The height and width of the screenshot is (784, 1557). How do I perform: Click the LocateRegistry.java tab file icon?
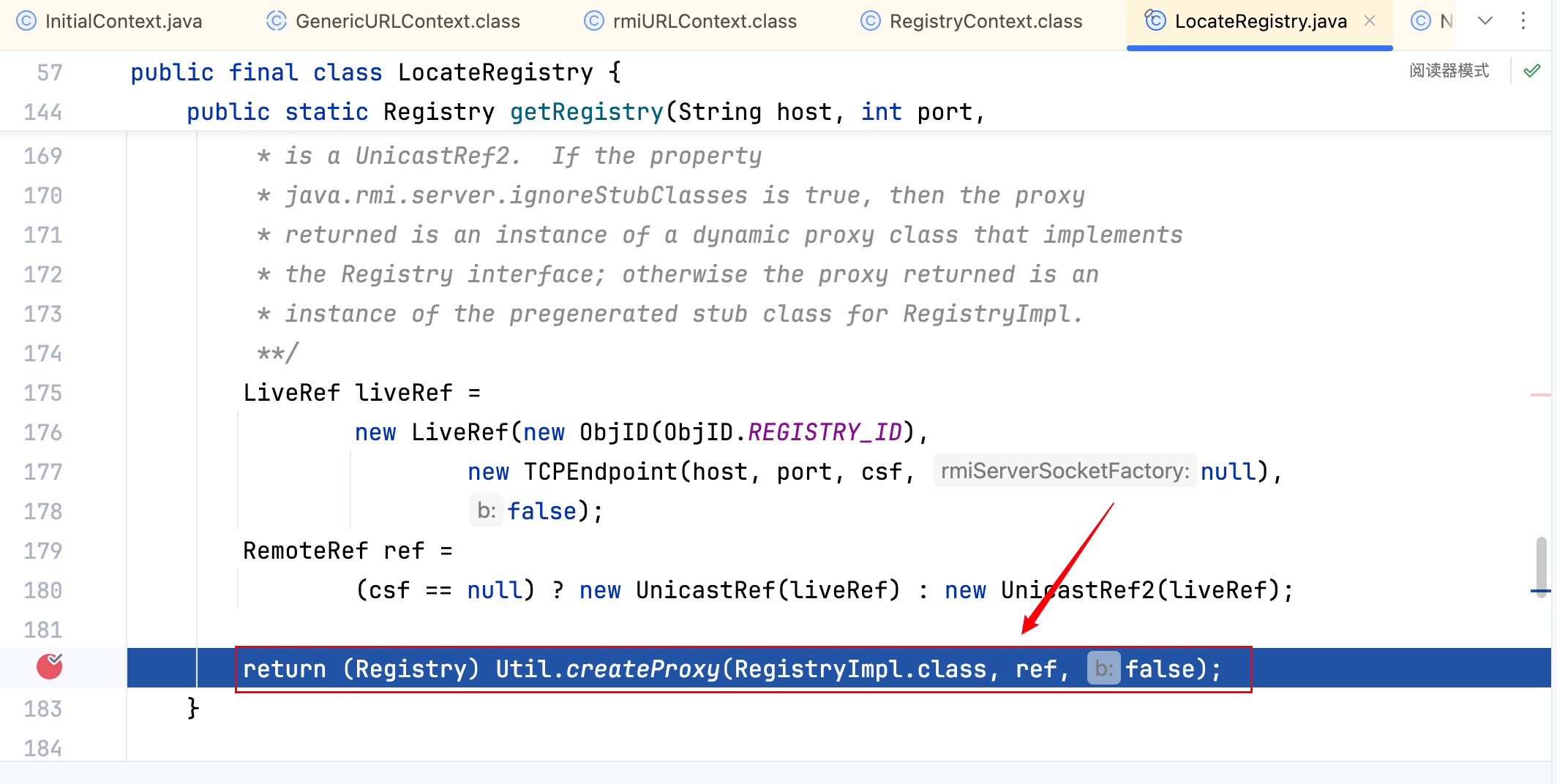[x=1155, y=20]
